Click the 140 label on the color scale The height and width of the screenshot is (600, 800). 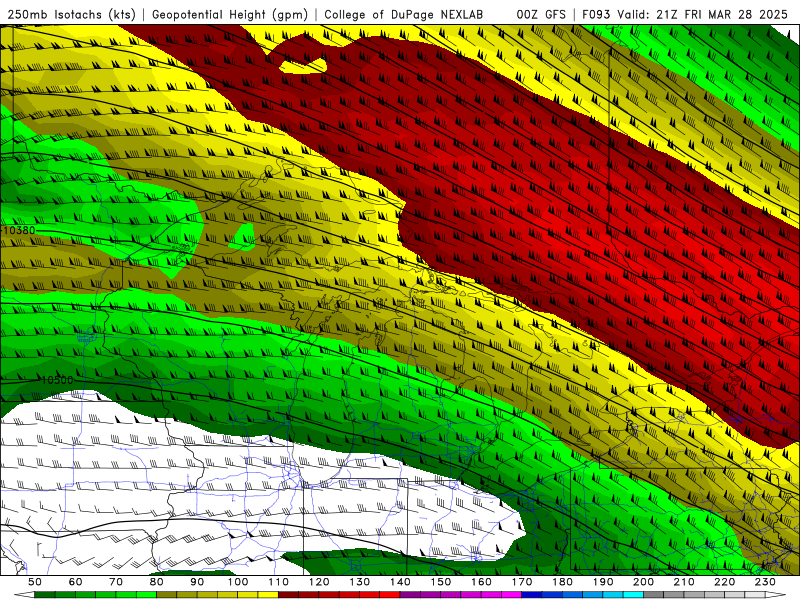(x=400, y=582)
